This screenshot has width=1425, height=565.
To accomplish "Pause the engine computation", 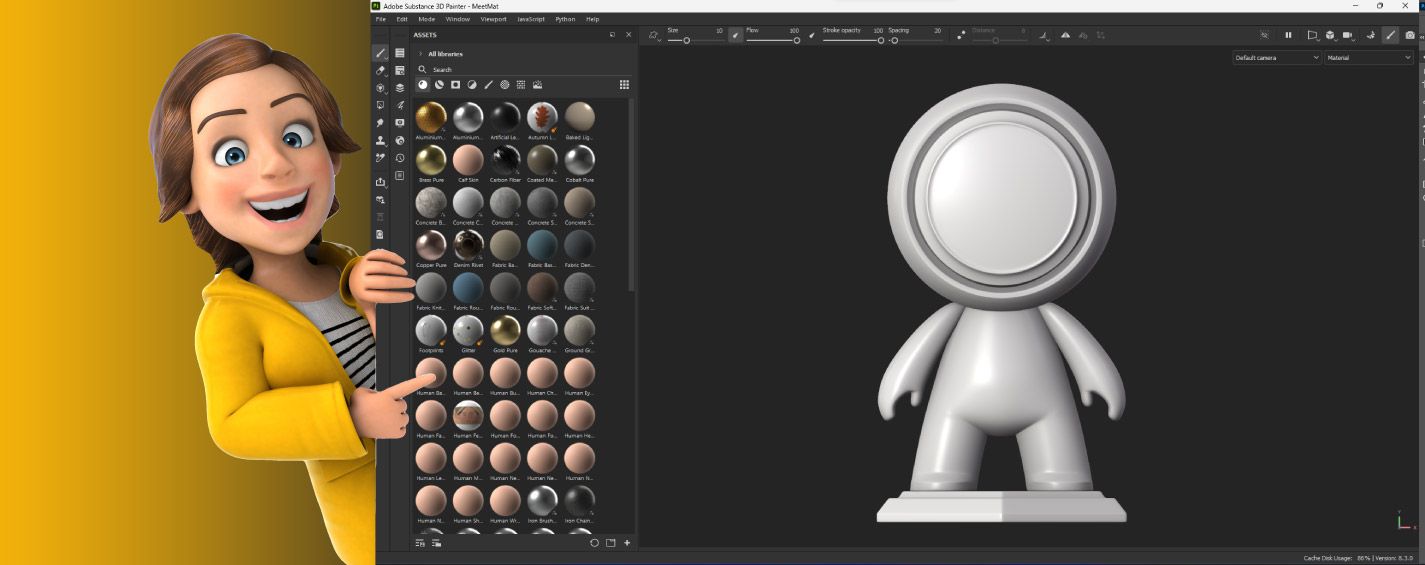I will (1288, 35).
